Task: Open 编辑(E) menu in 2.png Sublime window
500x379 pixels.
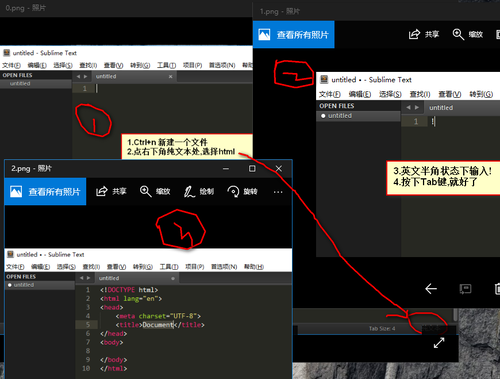Action: pyautogui.click(x=40, y=267)
